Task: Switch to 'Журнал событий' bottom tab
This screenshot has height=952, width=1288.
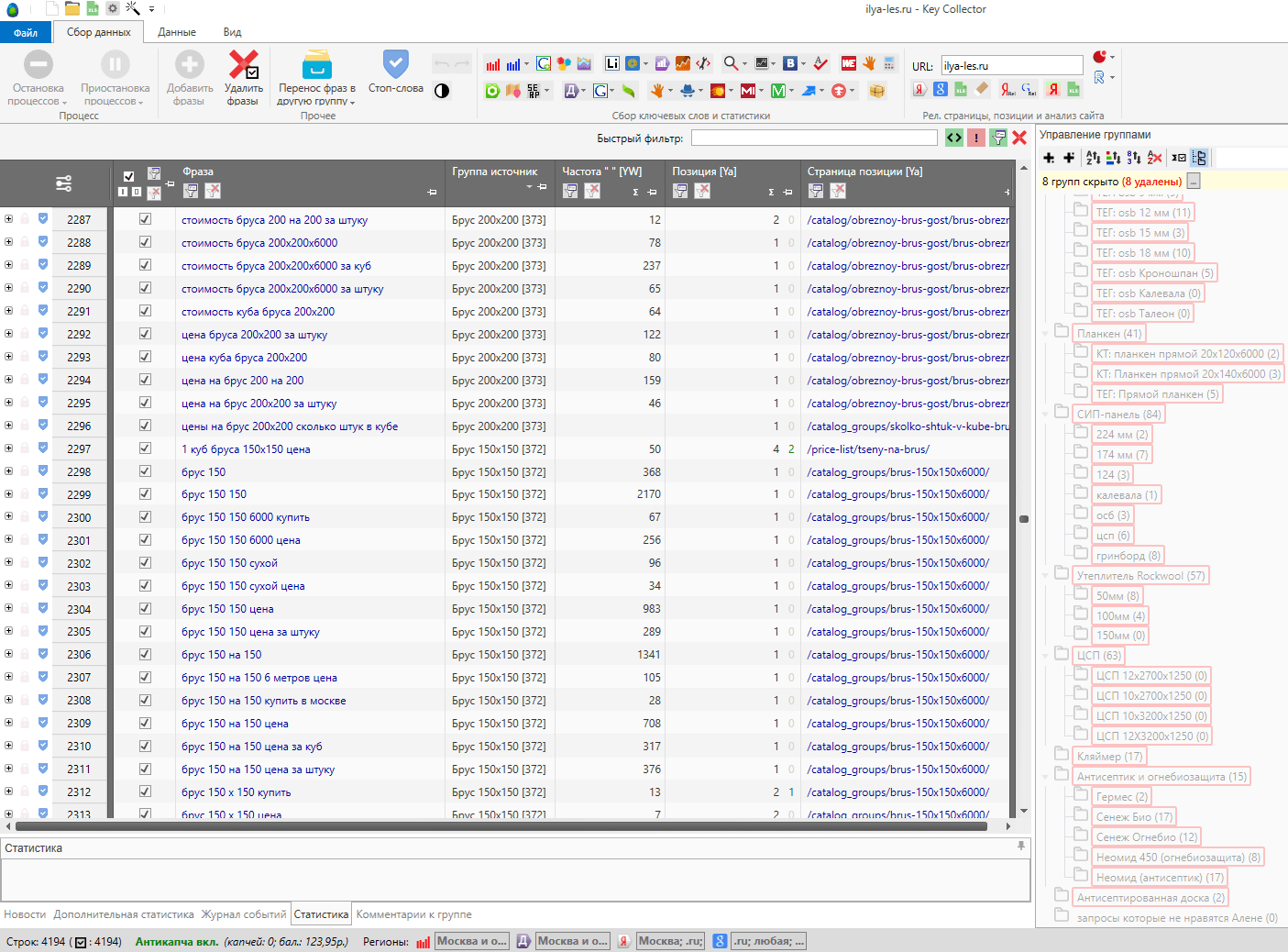Action: point(244,914)
